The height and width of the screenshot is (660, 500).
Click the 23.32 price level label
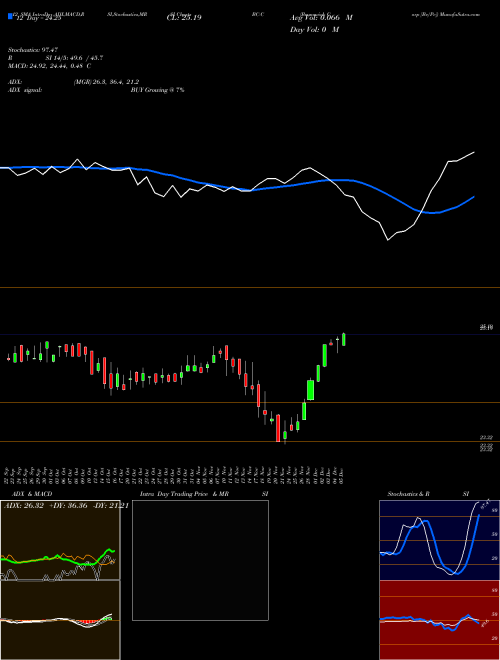487,438
